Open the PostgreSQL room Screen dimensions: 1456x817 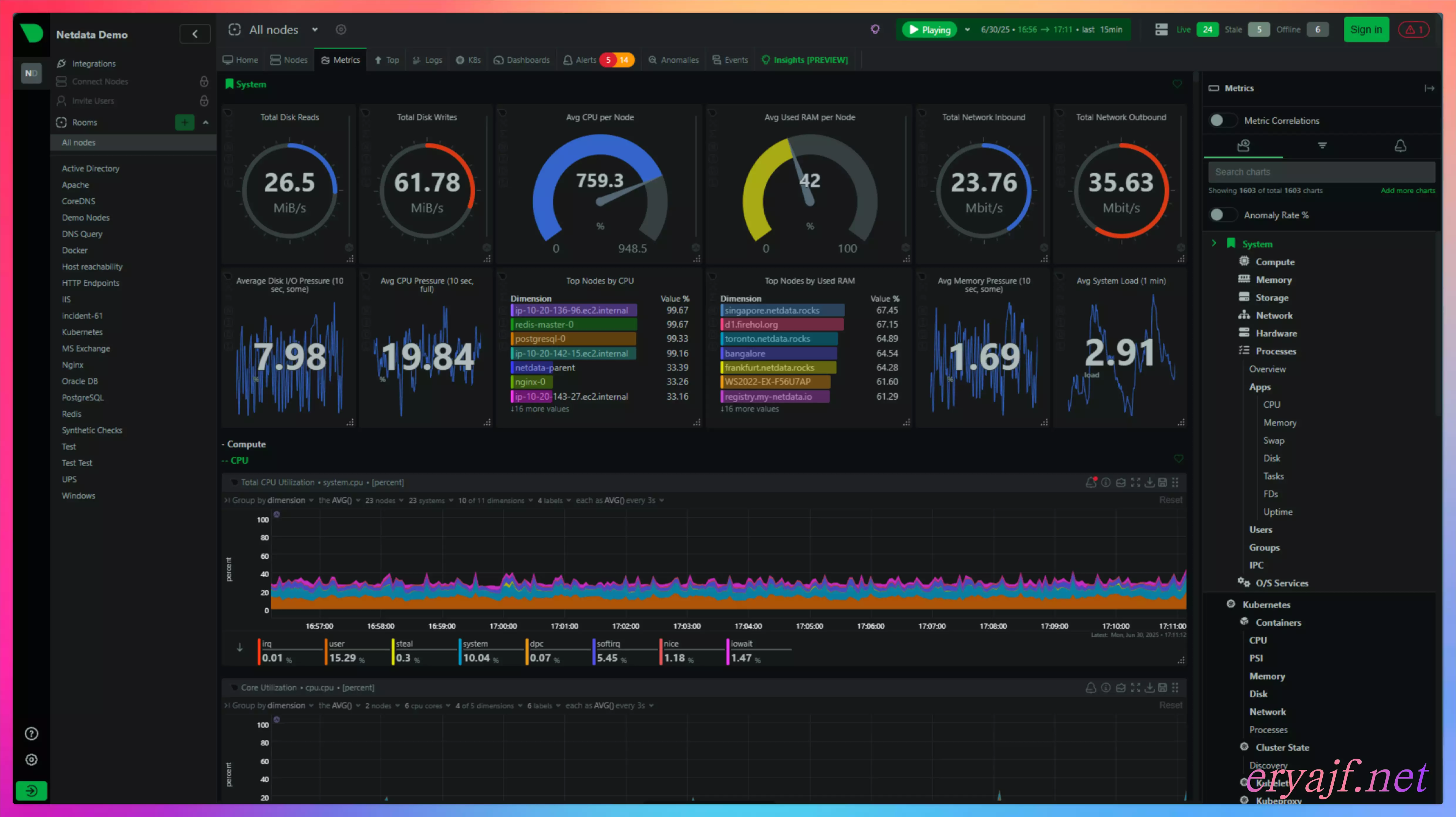click(82, 397)
